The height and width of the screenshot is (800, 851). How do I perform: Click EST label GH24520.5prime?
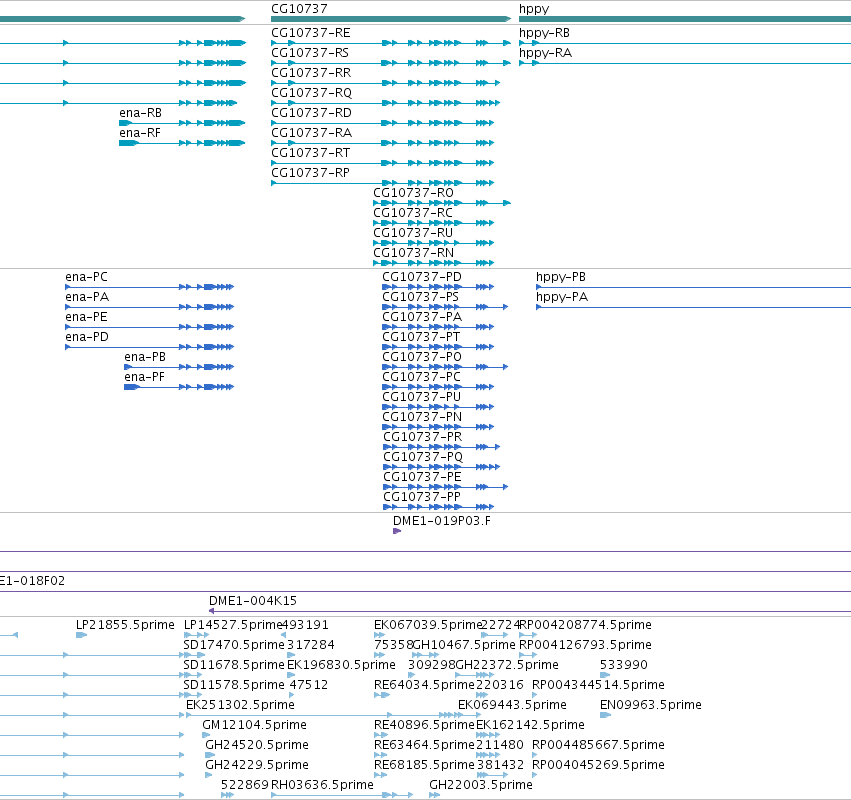click(257, 745)
